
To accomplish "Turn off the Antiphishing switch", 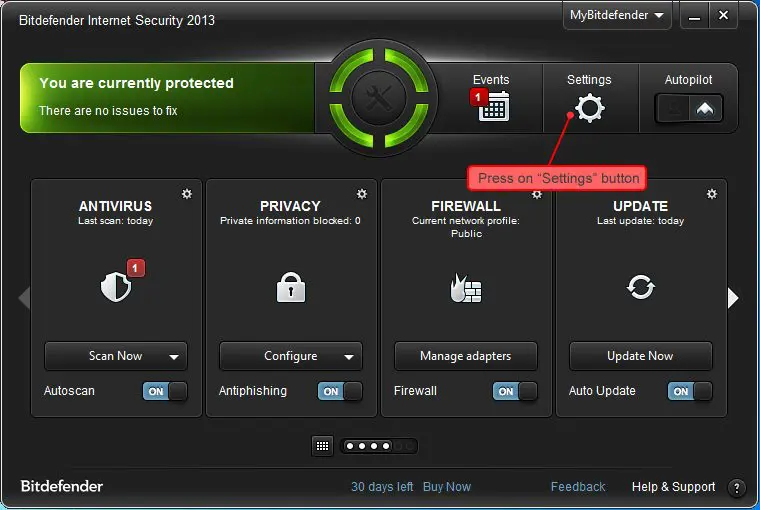I will (340, 391).
